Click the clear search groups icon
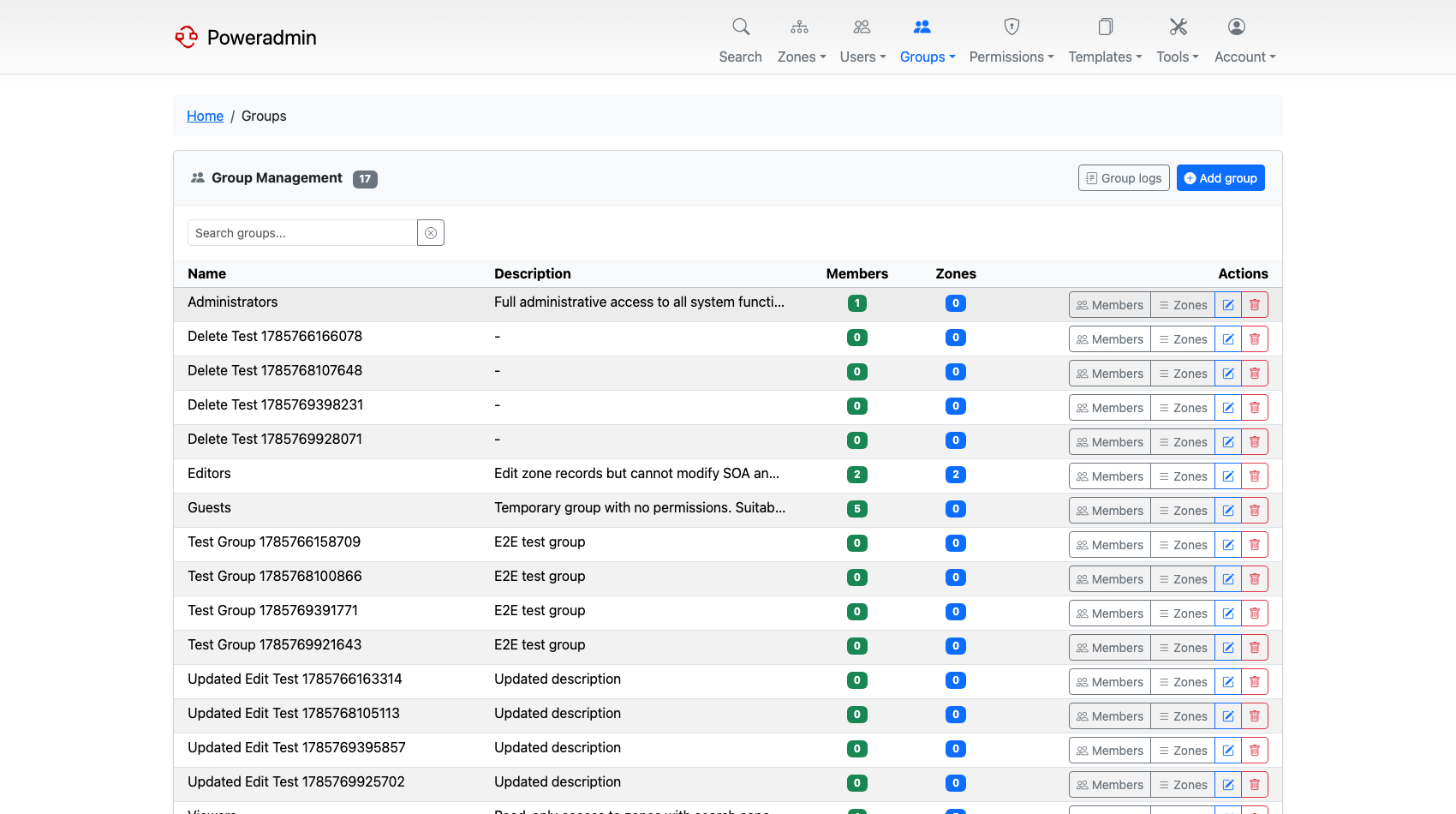The image size is (1456, 814). pos(431,233)
